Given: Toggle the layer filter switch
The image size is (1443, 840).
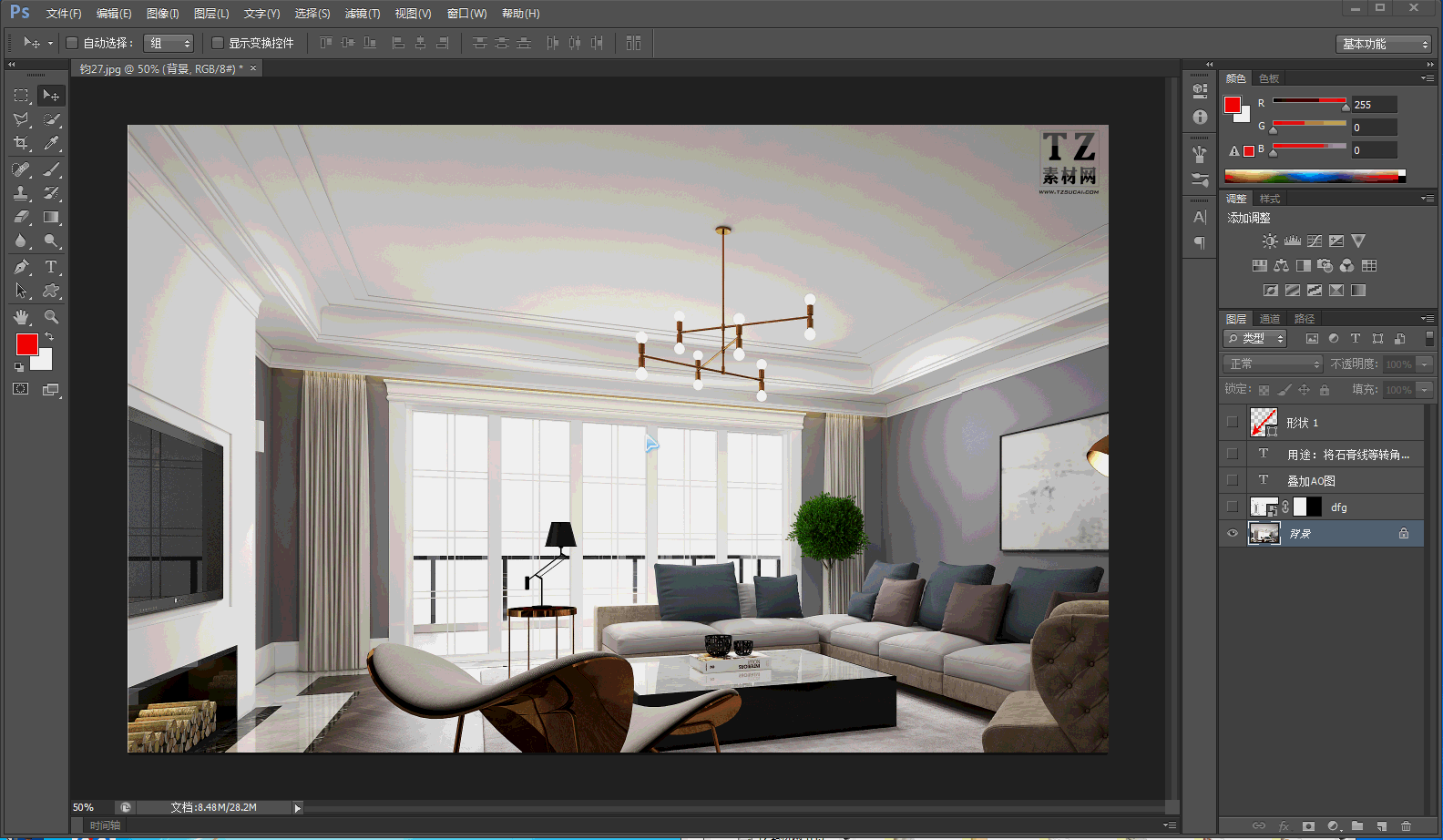Looking at the screenshot, I should (x=1429, y=338).
